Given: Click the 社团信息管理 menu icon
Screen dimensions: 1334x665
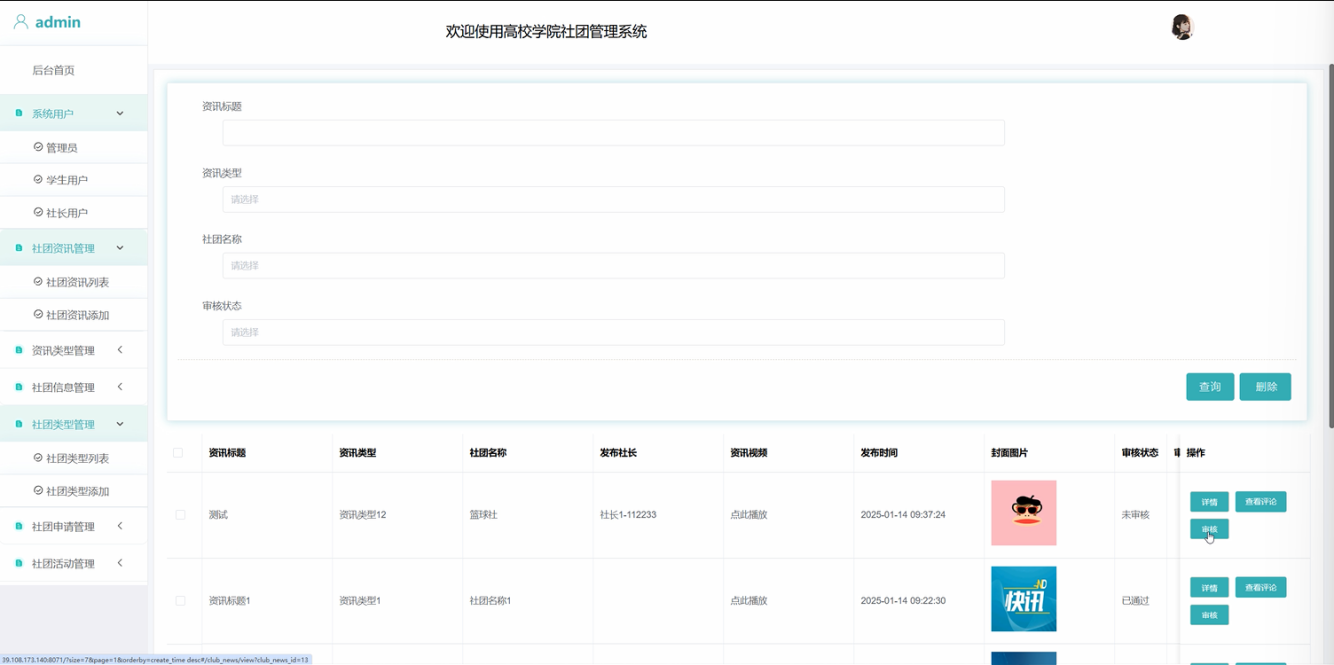Looking at the screenshot, I should 19,387.
